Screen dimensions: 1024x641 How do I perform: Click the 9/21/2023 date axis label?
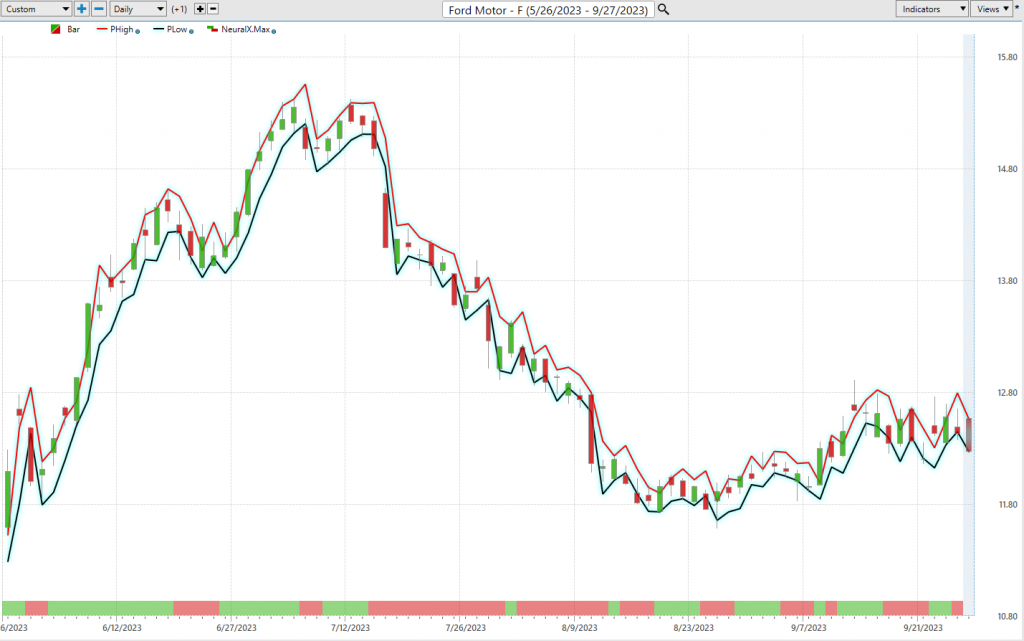923,628
